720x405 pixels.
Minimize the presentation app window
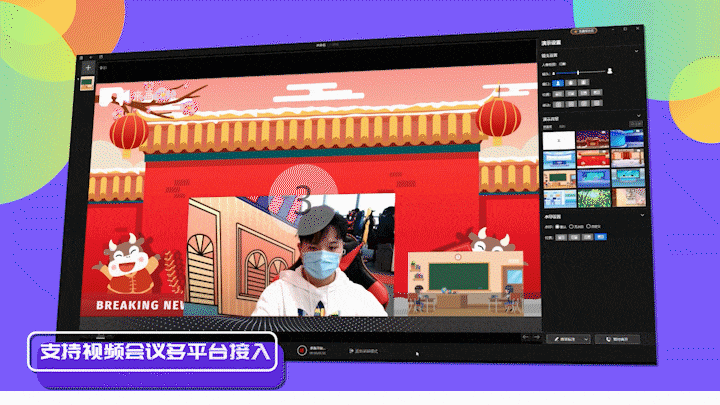(613, 29)
